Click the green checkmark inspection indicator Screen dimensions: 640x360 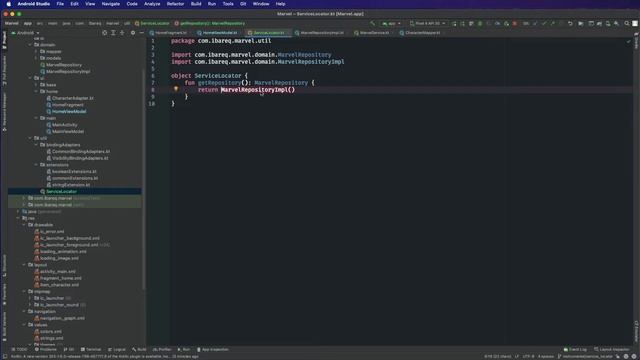tap(628, 41)
